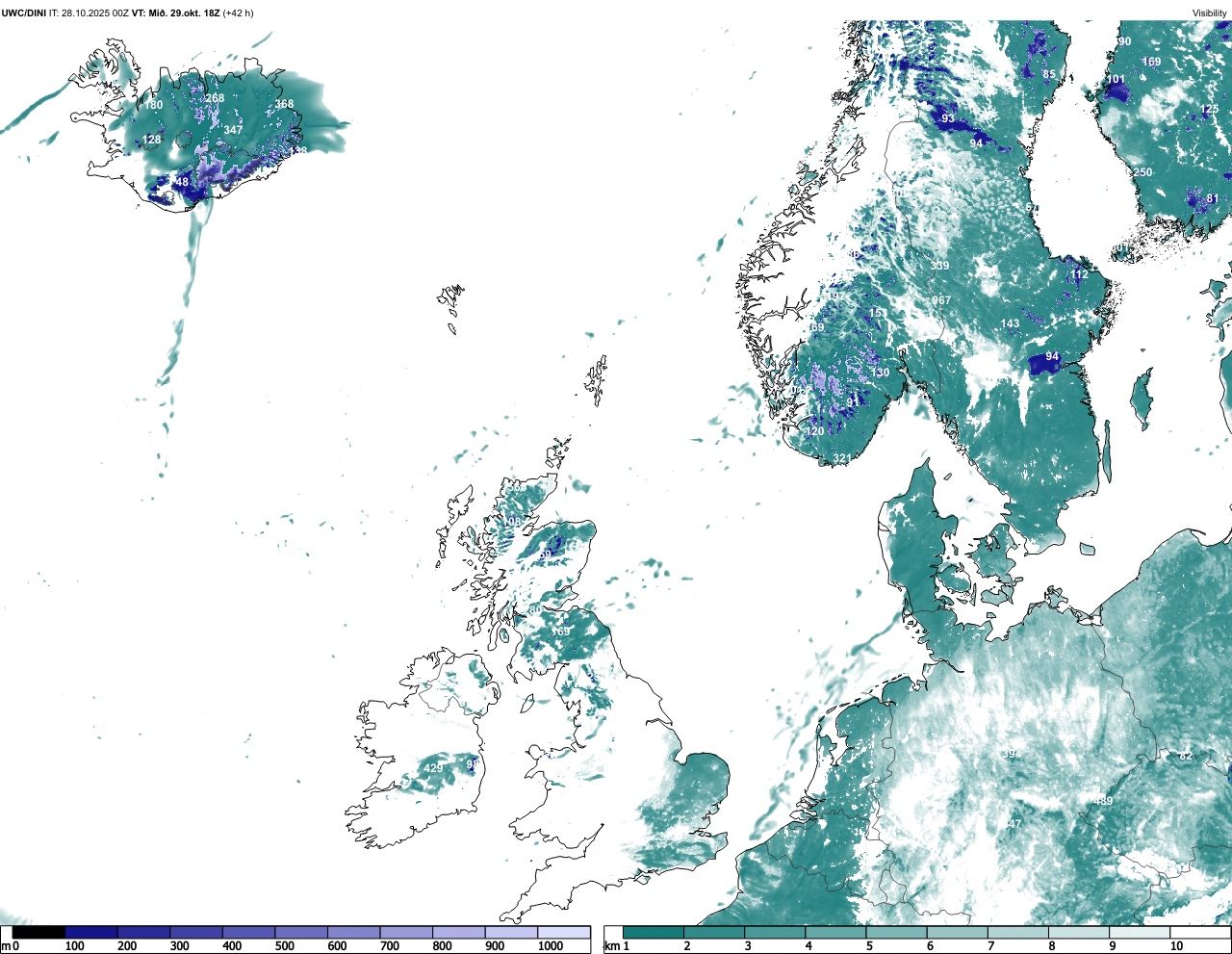Viewport: 1232px width, 954px height.
Task: Click the '489' value over Germany
Action: click(1103, 801)
